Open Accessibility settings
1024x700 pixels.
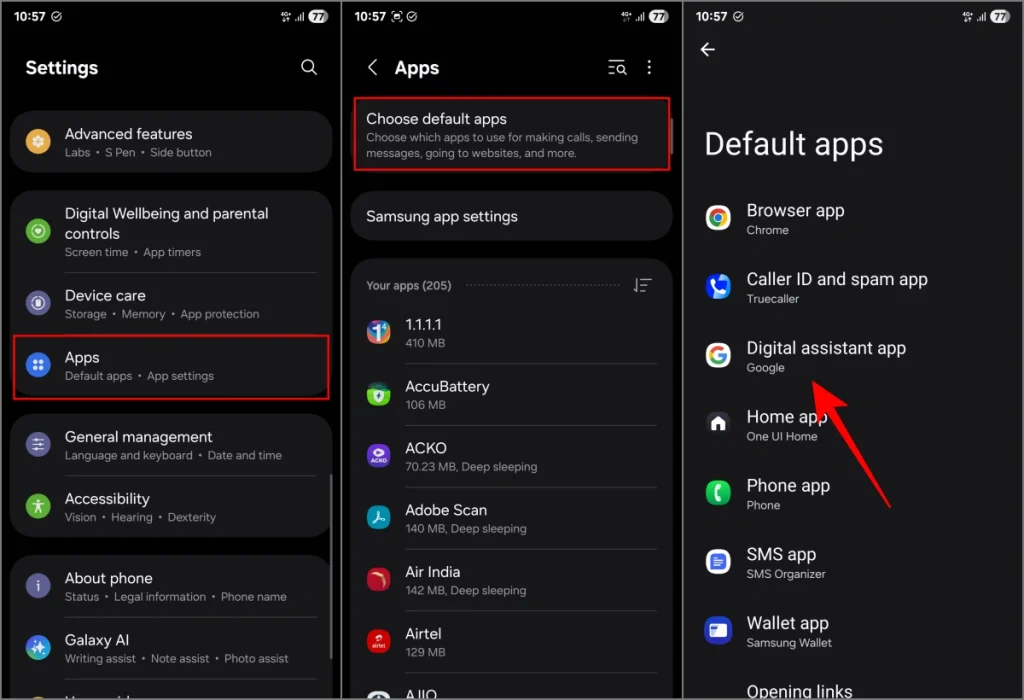point(171,507)
